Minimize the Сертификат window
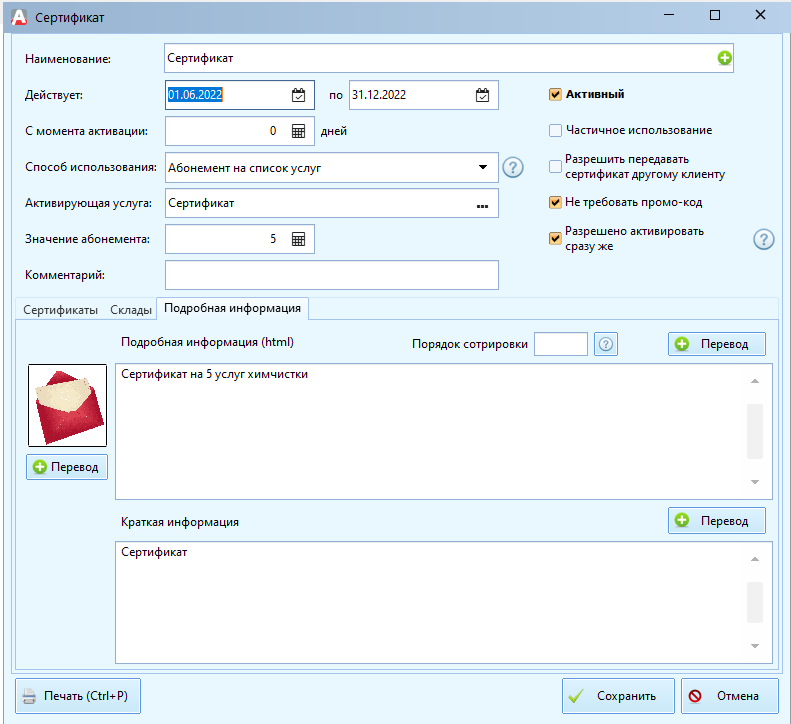Screen dimensions: 791x724 coord(669,15)
